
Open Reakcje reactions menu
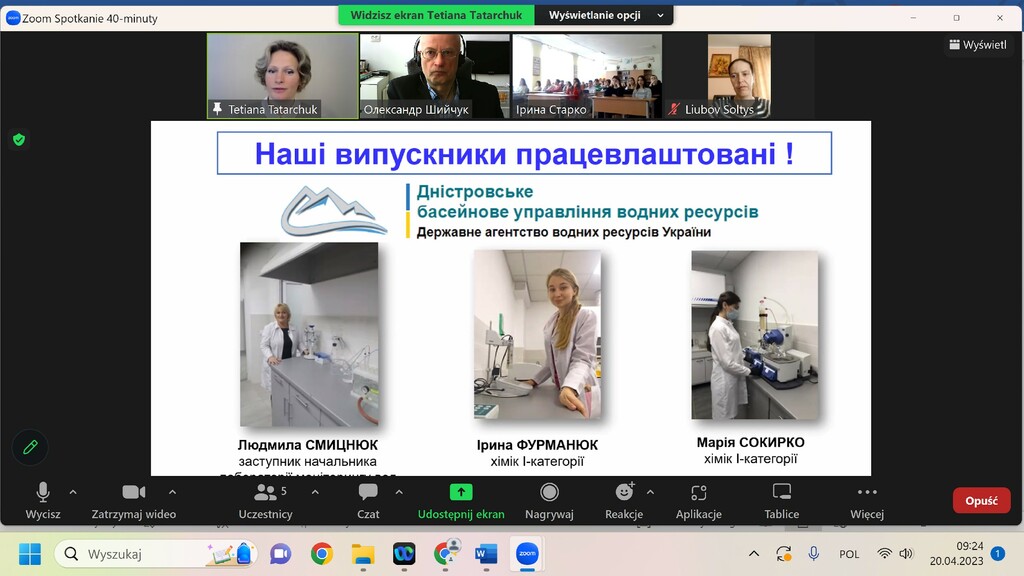click(x=624, y=501)
